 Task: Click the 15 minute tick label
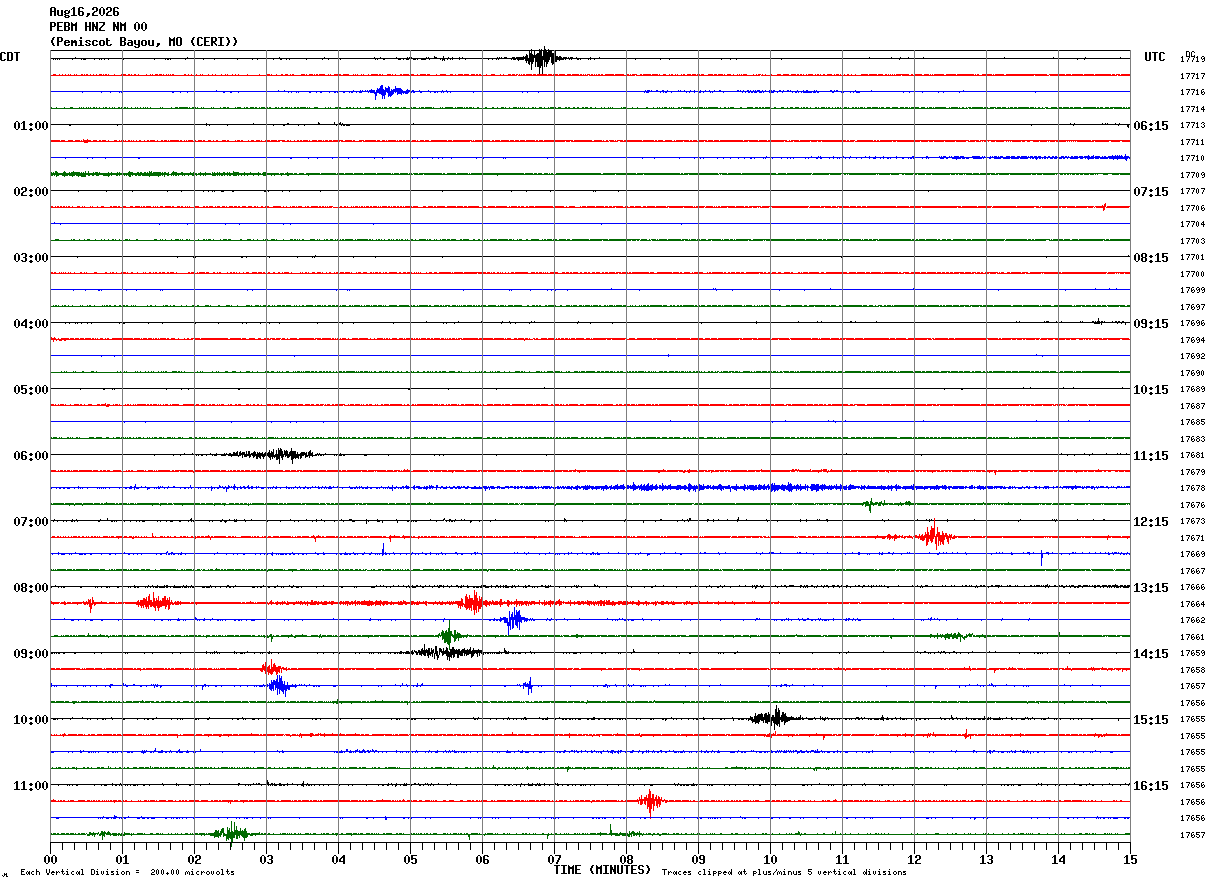1130,859
